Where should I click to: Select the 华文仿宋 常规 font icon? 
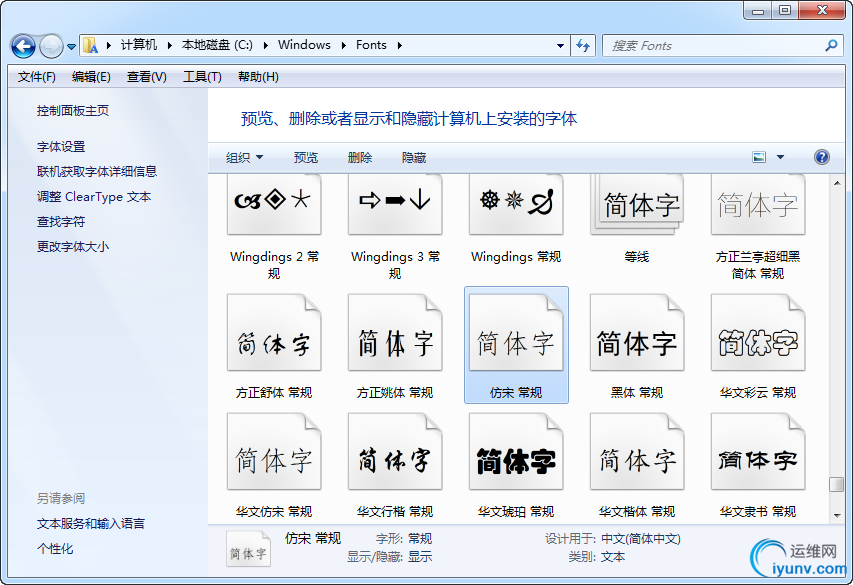click(274, 452)
